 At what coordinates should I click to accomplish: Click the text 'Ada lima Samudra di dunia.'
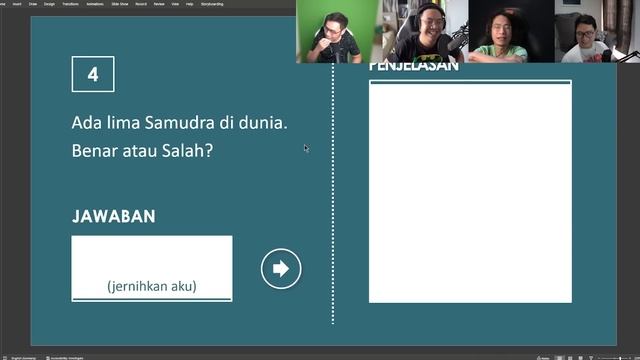(180, 122)
